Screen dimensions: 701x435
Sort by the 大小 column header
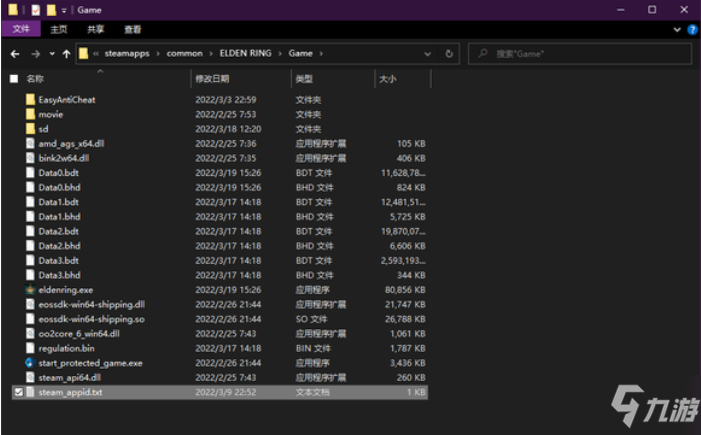(x=388, y=79)
